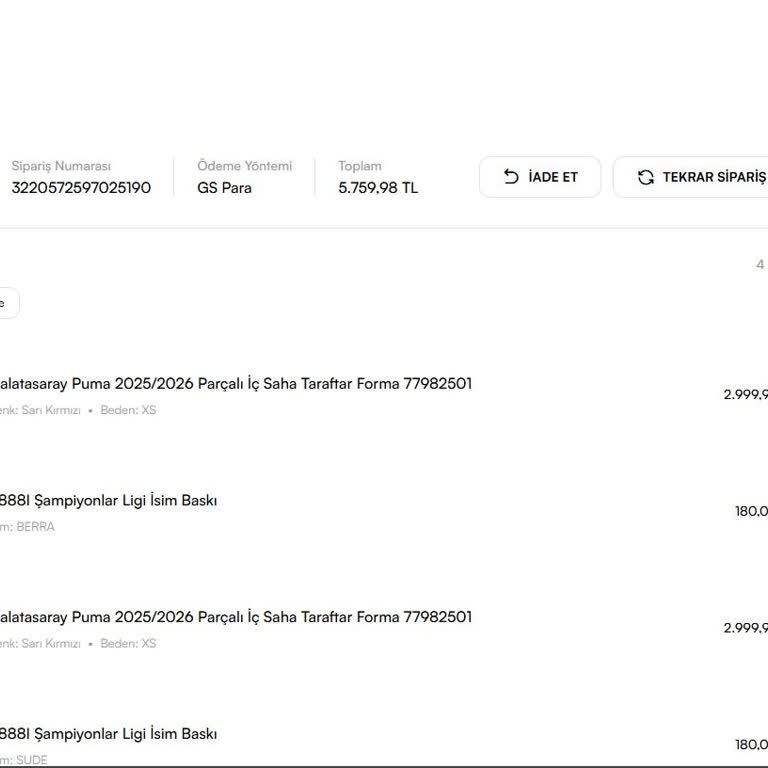Viewport: 768px width, 768px height.
Task: Click the TEKRAR SİPARİŞ reorder button
Action: pos(691,177)
